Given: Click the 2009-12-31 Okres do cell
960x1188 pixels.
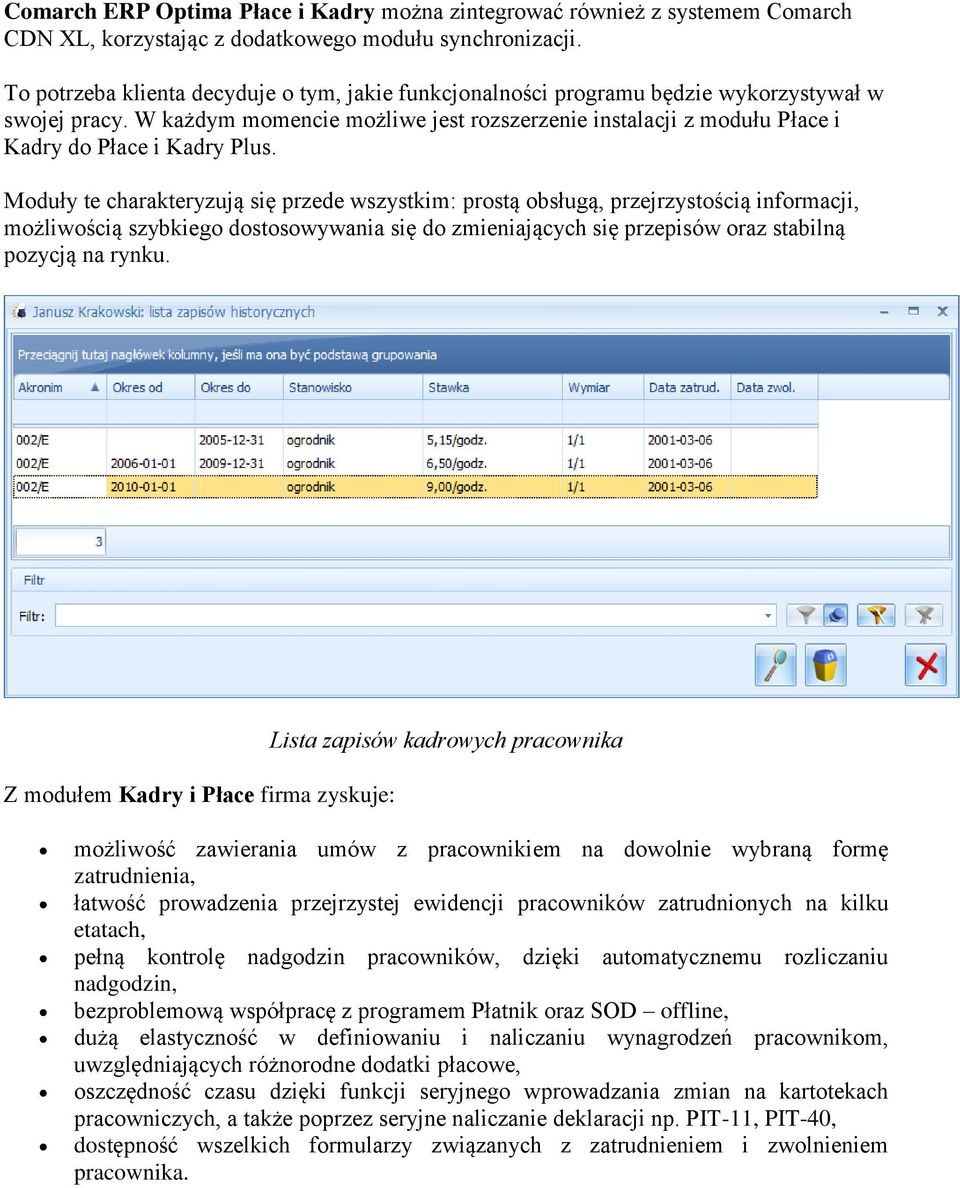Looking at the screenshot, I should tap(239, 463).
